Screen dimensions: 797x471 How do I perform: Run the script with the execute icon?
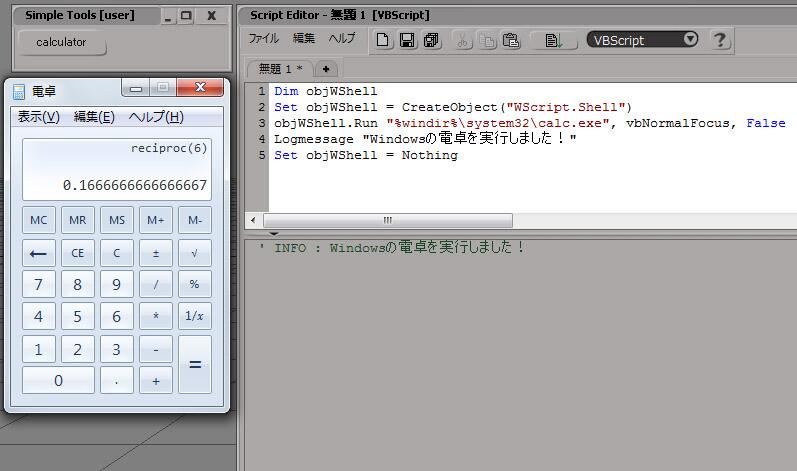coord(554,40)
